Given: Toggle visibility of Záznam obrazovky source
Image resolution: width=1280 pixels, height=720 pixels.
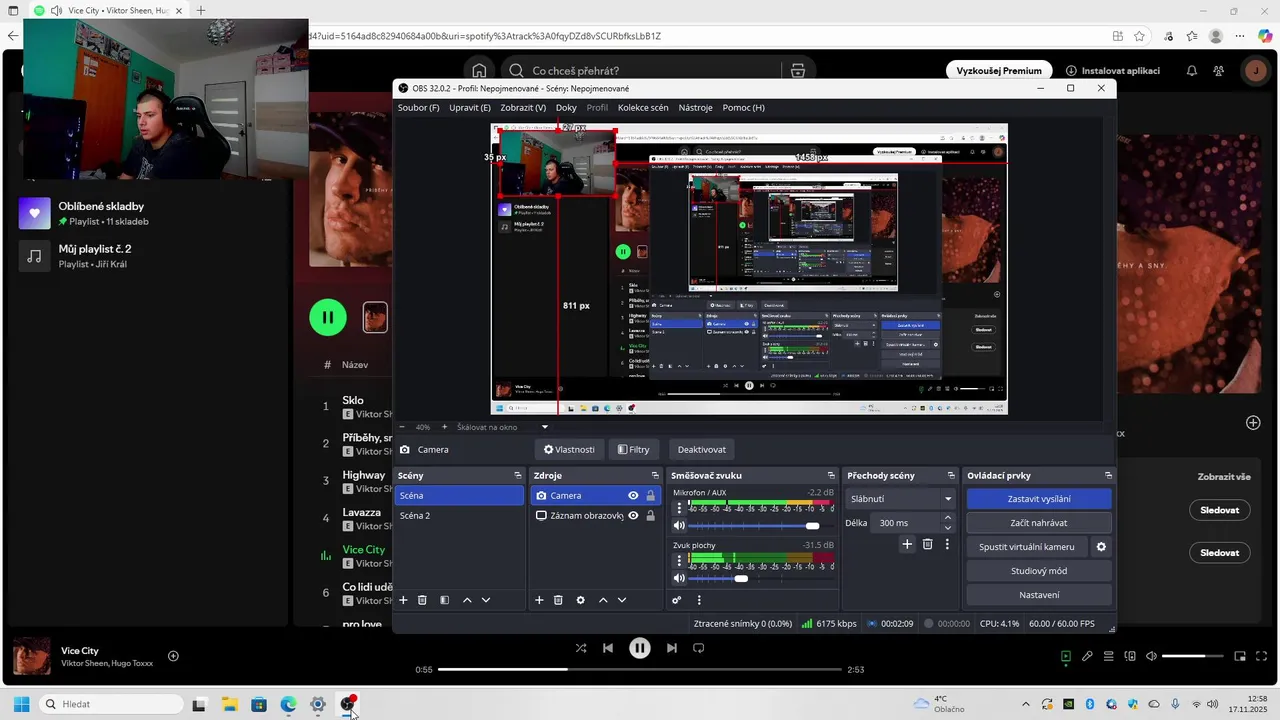Looking at the screenshot, I should tap(633, 516).
